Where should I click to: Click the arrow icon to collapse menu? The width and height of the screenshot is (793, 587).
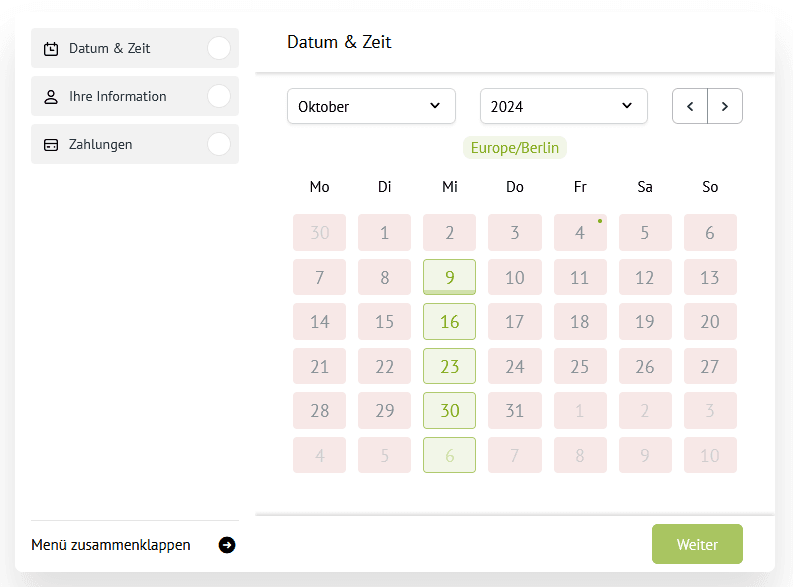(227, 545)
